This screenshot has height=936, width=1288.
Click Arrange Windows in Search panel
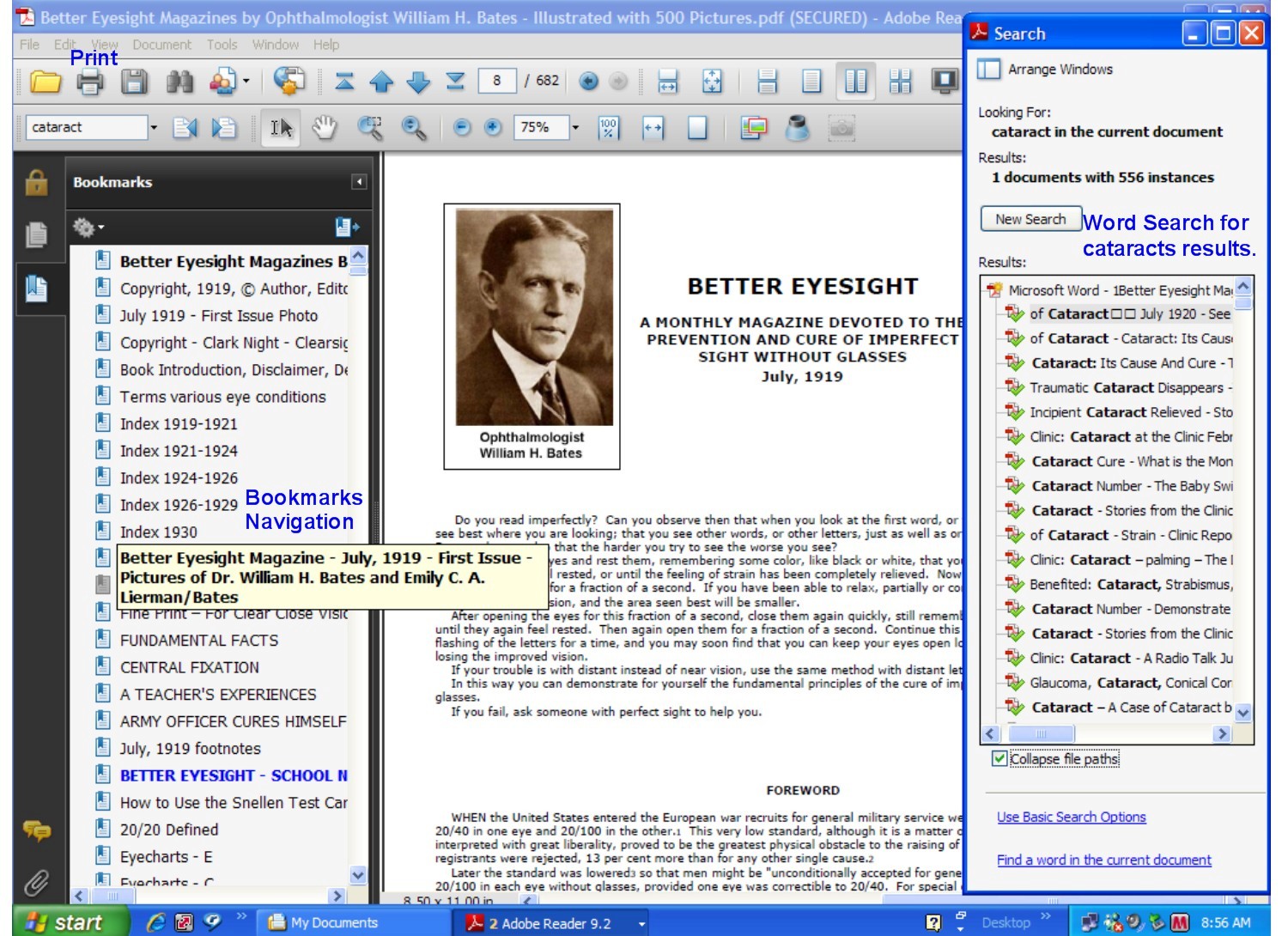[1046, 70]
